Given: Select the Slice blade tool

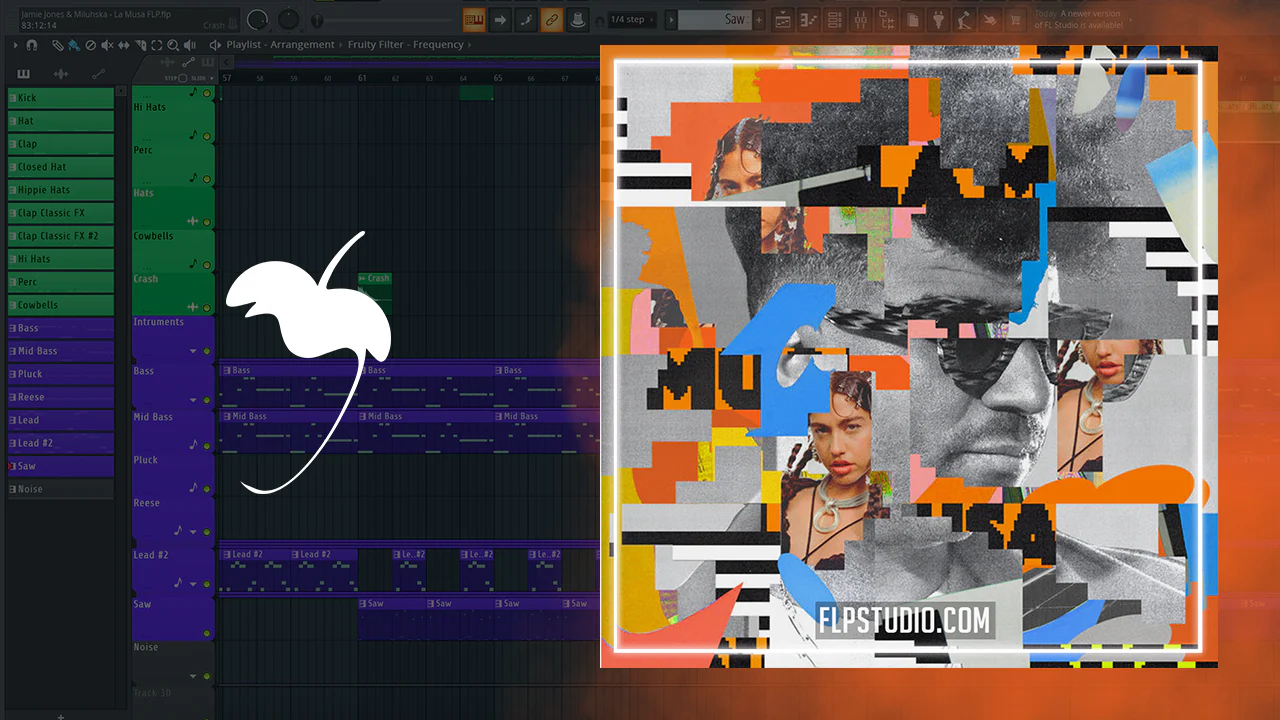Looking at the screenshot, I should (141, 45).
